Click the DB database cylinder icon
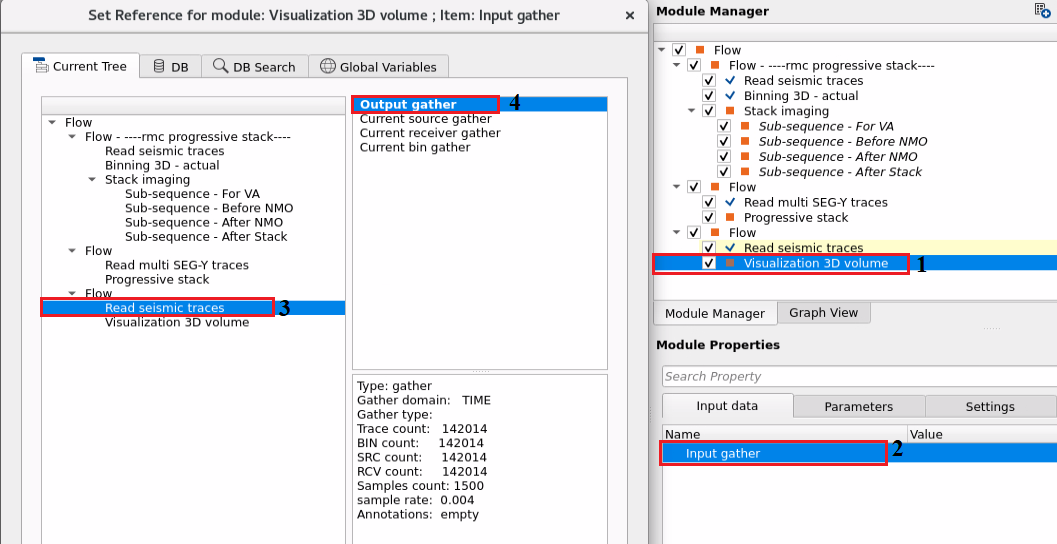 click(x=158, y=66)
